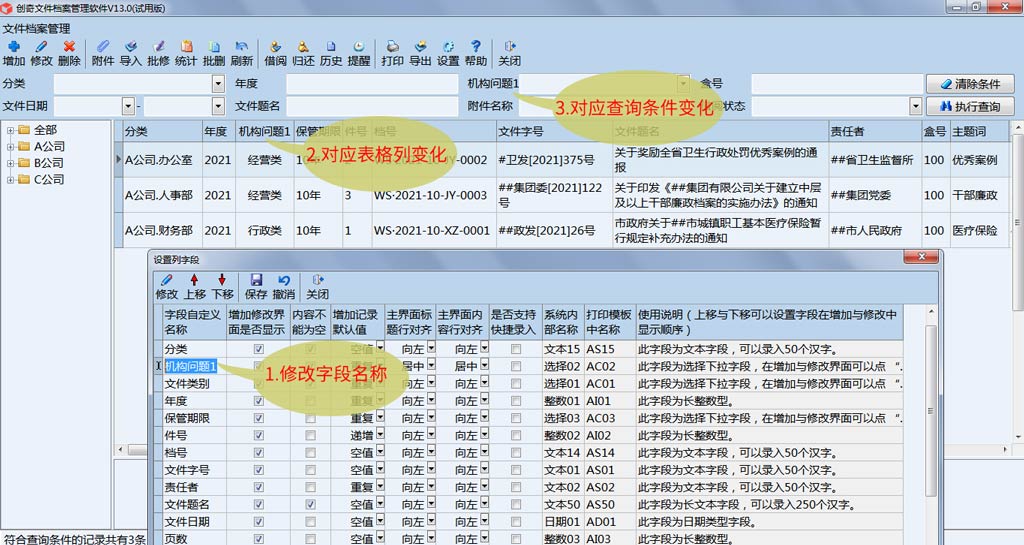Toggle 内容不能为空 checkbox for 责任者 row
This screenshot has height=545, width=1024.
[310, 488]
